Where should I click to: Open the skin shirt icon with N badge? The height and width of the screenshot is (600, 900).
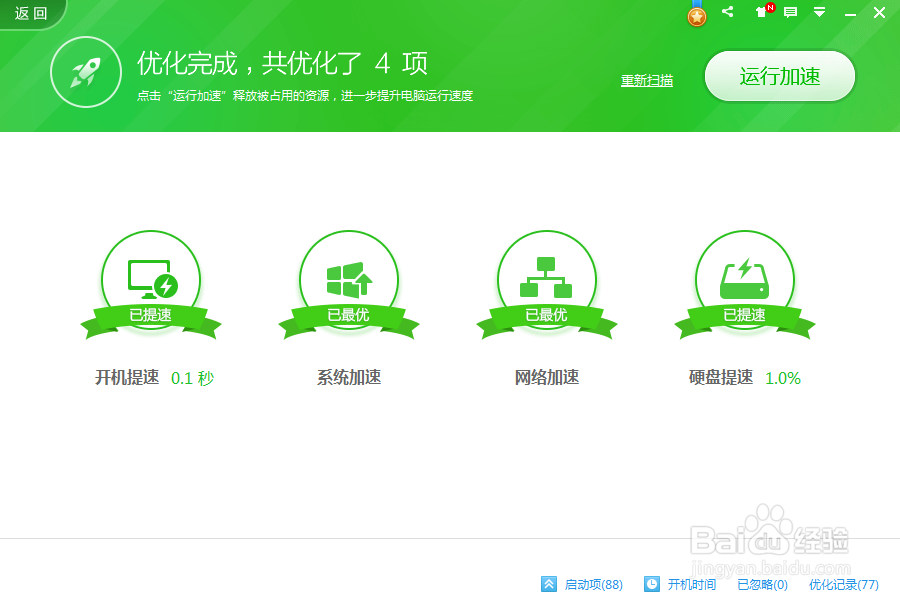click(x=764, y=11)
